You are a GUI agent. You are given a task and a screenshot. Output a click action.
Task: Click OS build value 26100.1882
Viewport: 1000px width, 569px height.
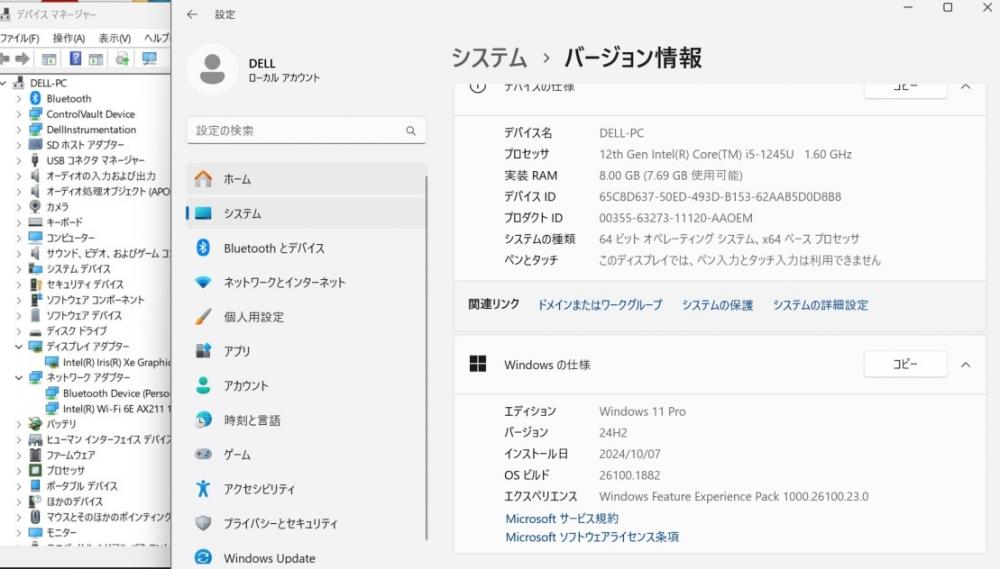[x=629, y=475]
